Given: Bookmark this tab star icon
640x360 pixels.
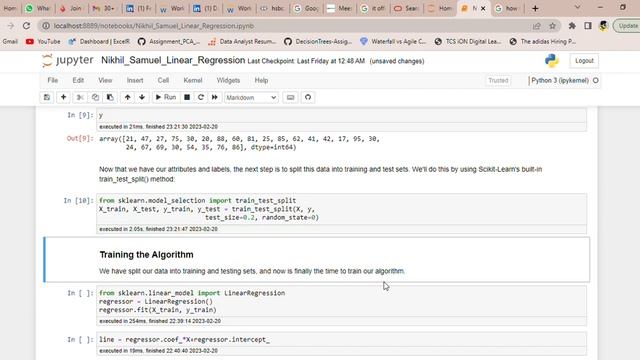Looking at the screenshot, I should [x=552, y=26].
